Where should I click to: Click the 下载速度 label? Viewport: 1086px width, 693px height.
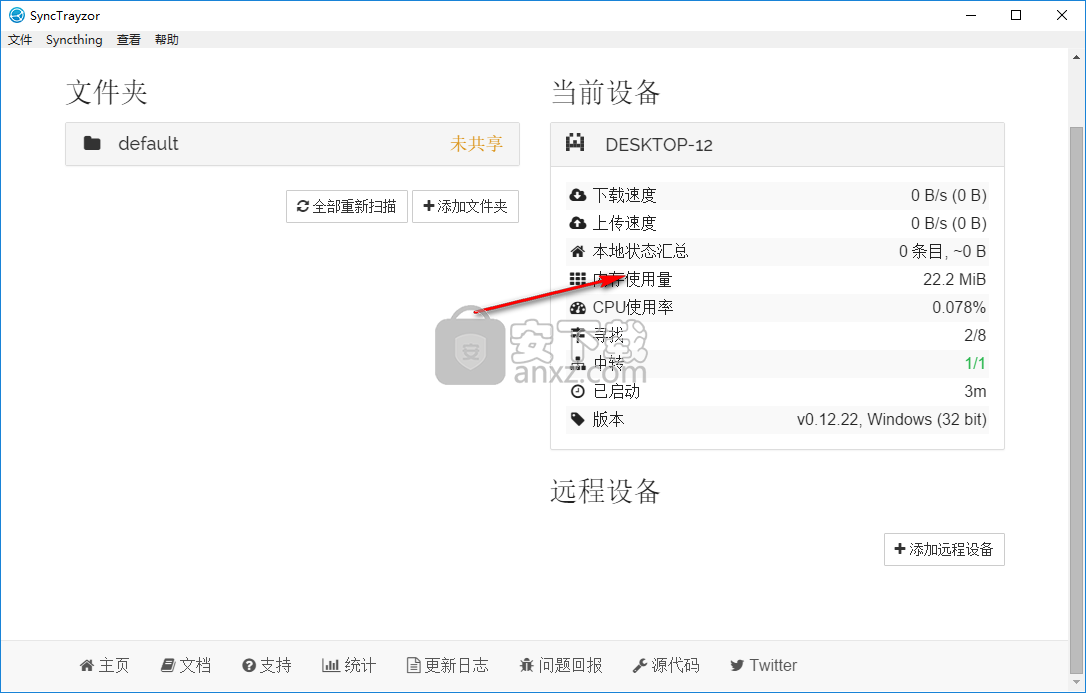624,196
